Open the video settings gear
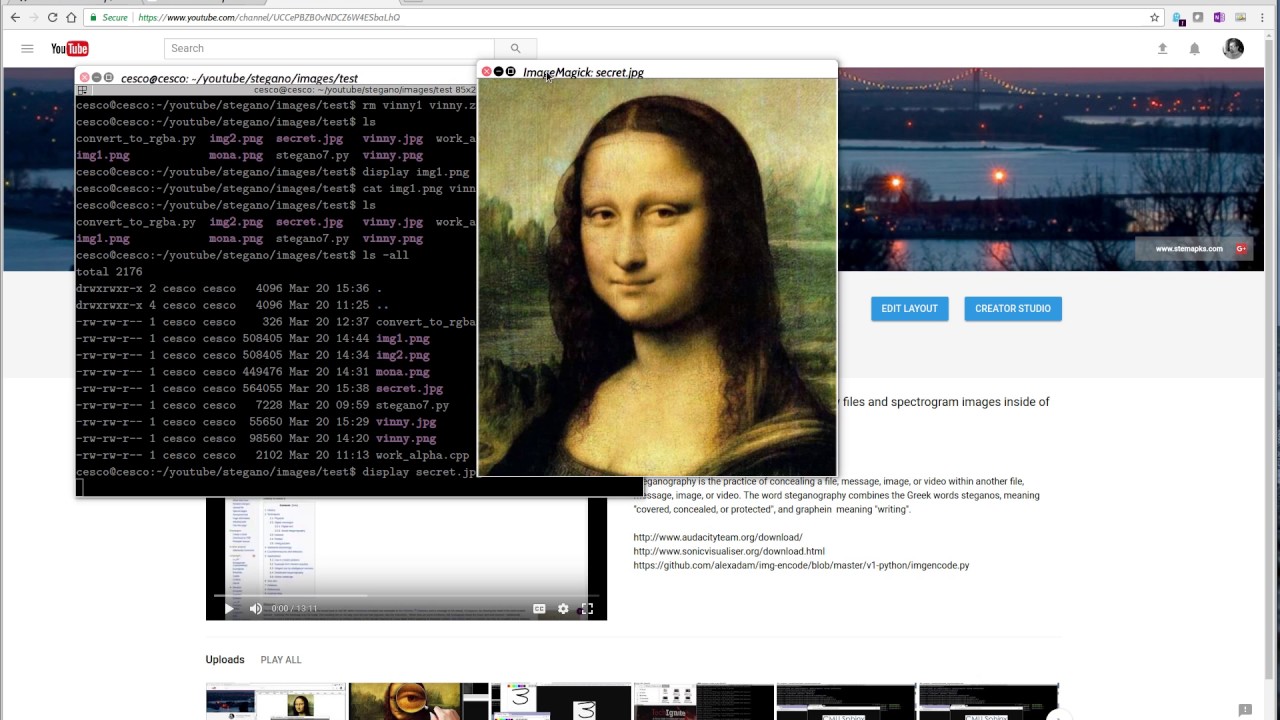This screenshot has height=720, width=1280. pyautogui.click(x=563, y=608)
